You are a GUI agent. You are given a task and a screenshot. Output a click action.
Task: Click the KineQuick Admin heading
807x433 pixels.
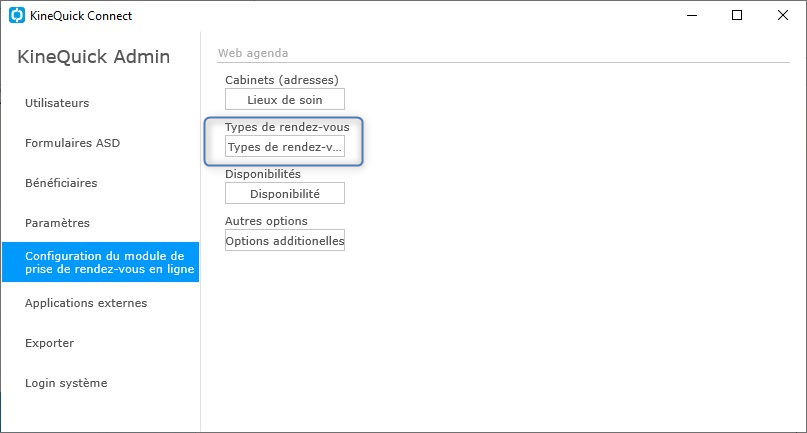[x=94, y=57]
